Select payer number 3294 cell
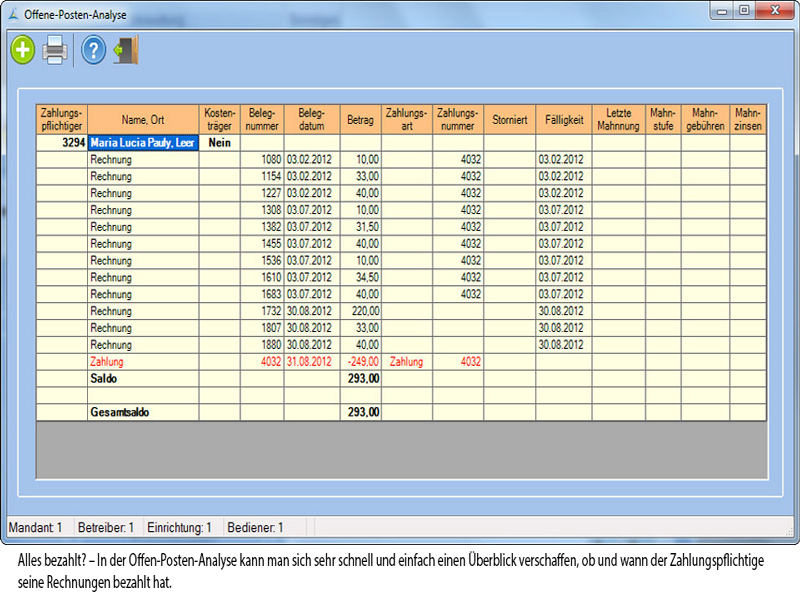 pyautogui.click(x=62, y=143)
